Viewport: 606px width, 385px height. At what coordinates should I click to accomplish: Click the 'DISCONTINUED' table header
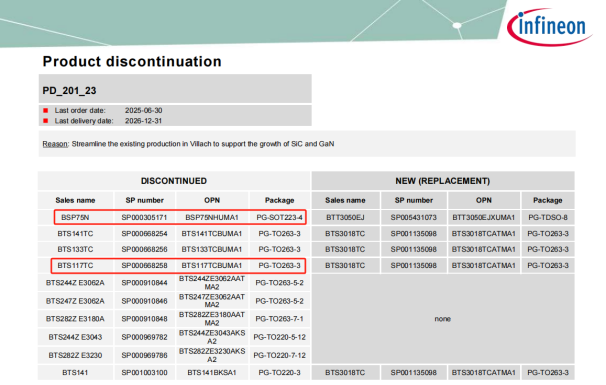[174, 181]
